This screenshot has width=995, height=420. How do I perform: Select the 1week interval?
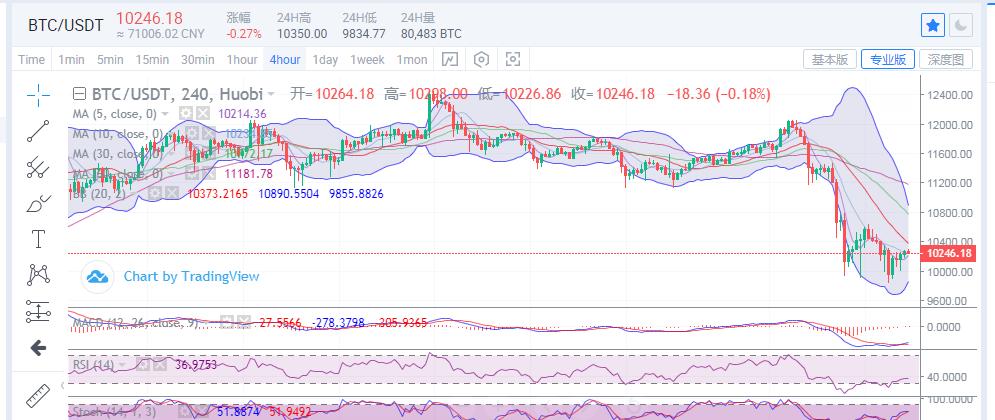(367, 60)
